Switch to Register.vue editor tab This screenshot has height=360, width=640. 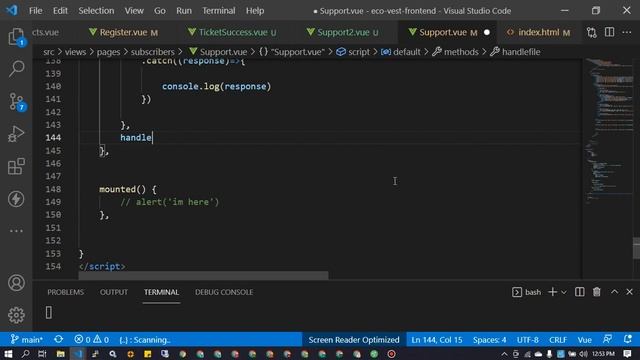click(124, 32)
